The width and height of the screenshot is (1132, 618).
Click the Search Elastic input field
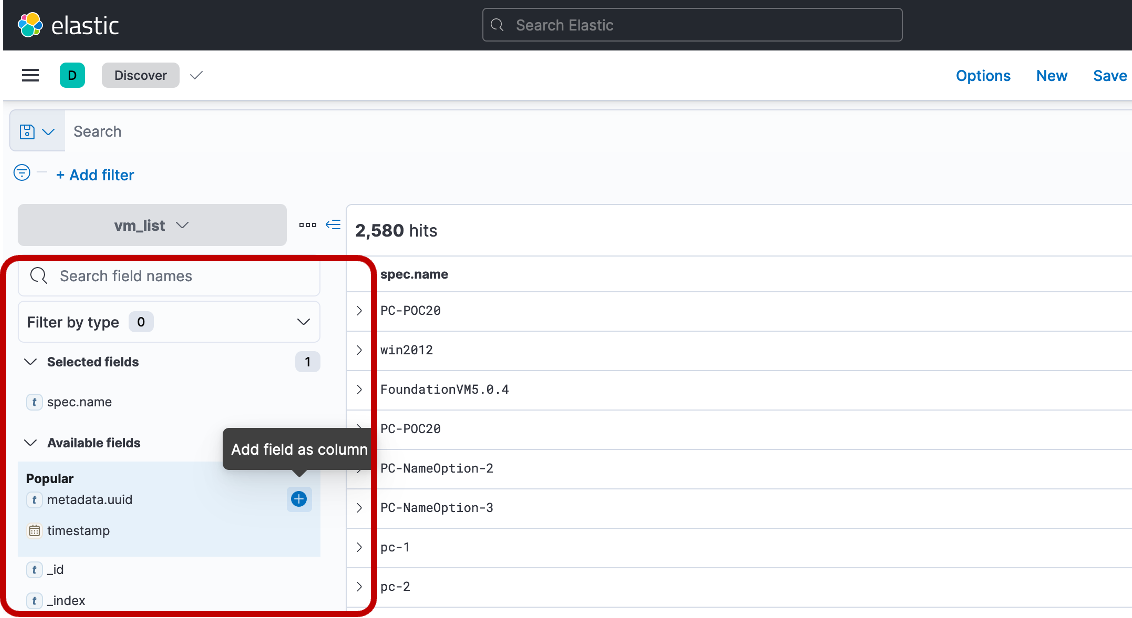click(x=692, y=25)
